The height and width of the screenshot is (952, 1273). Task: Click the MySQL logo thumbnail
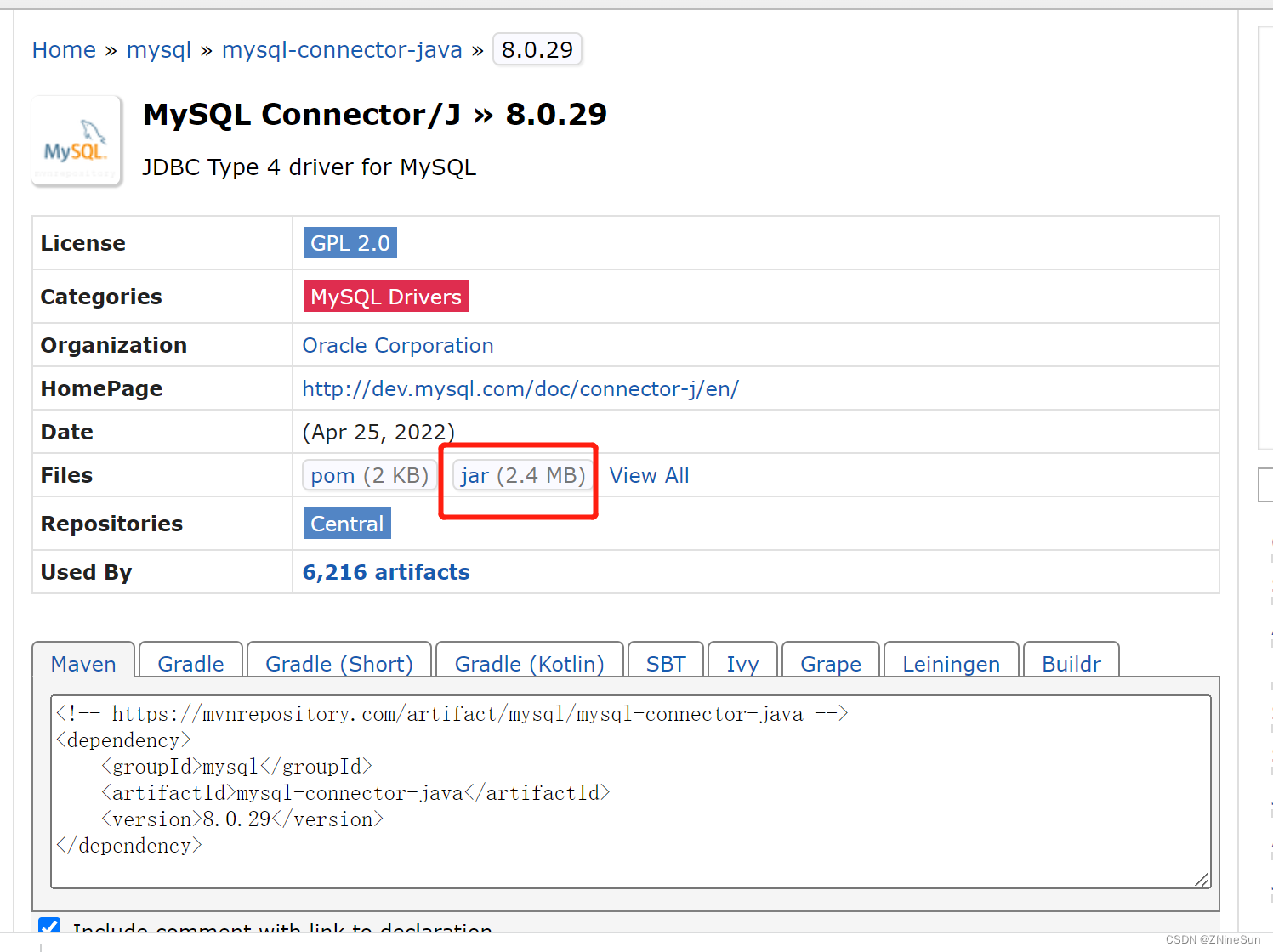pos(77,141)
